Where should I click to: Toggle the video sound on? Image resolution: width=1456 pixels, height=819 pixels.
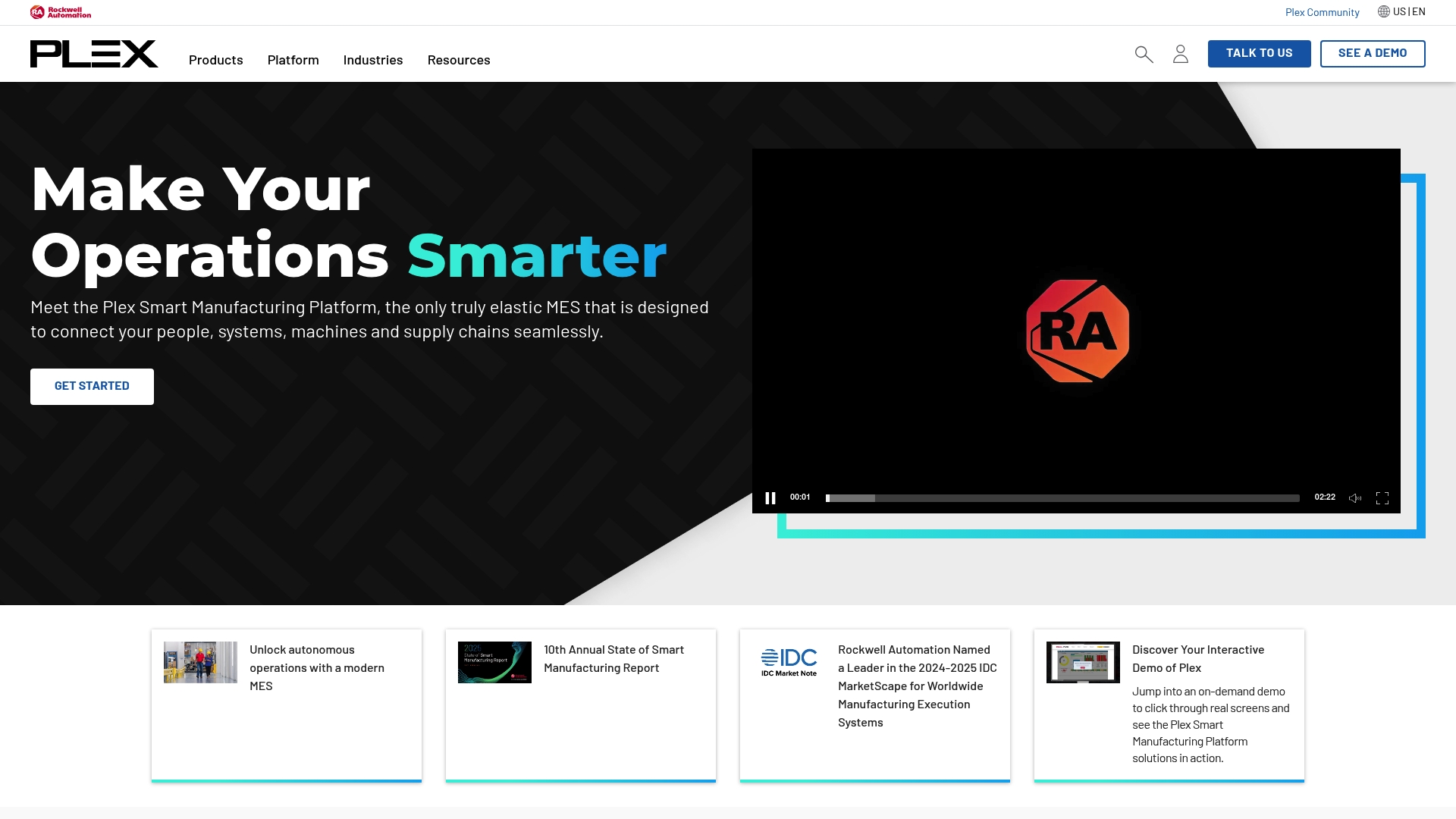1355,497
